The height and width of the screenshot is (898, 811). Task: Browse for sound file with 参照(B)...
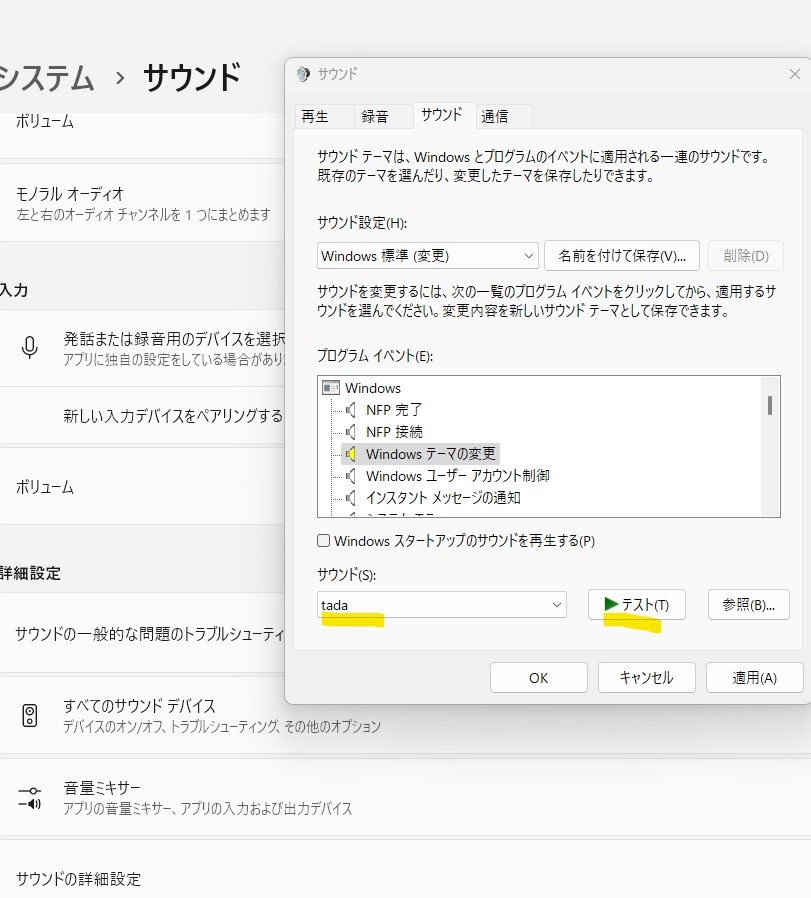click(748, 605)
